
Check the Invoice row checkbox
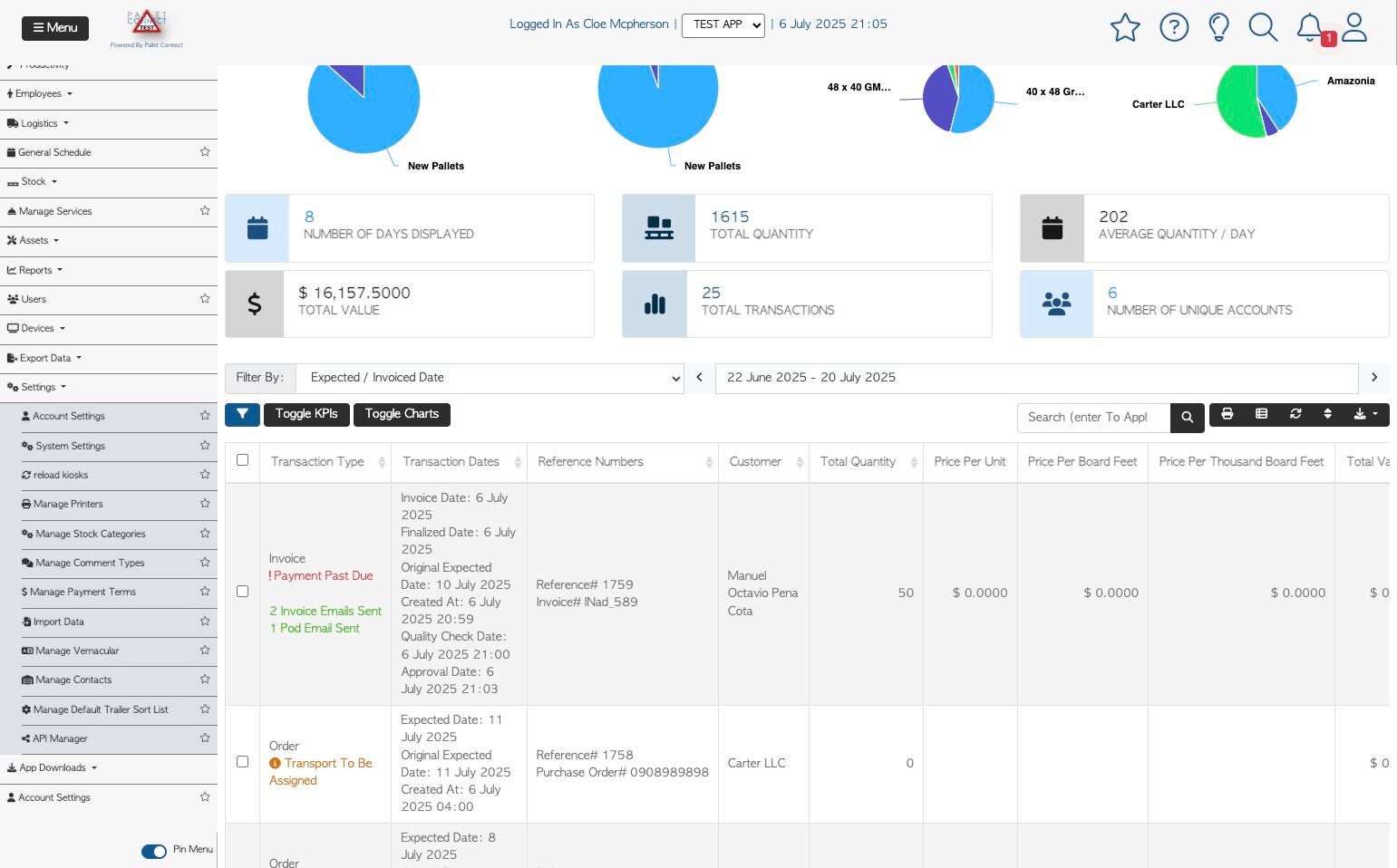pos(242,592)
